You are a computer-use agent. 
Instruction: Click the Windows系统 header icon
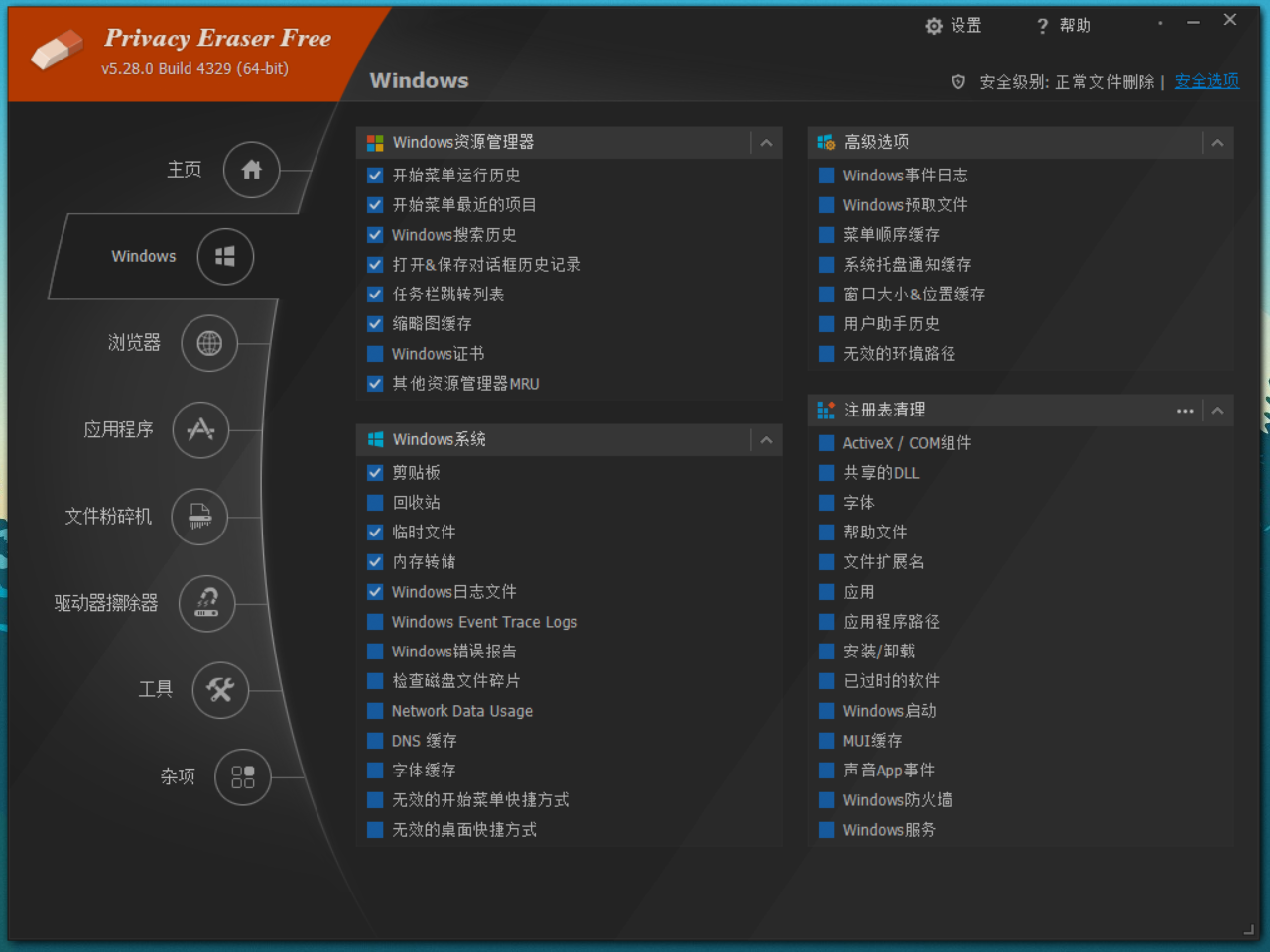click(375, 440)
